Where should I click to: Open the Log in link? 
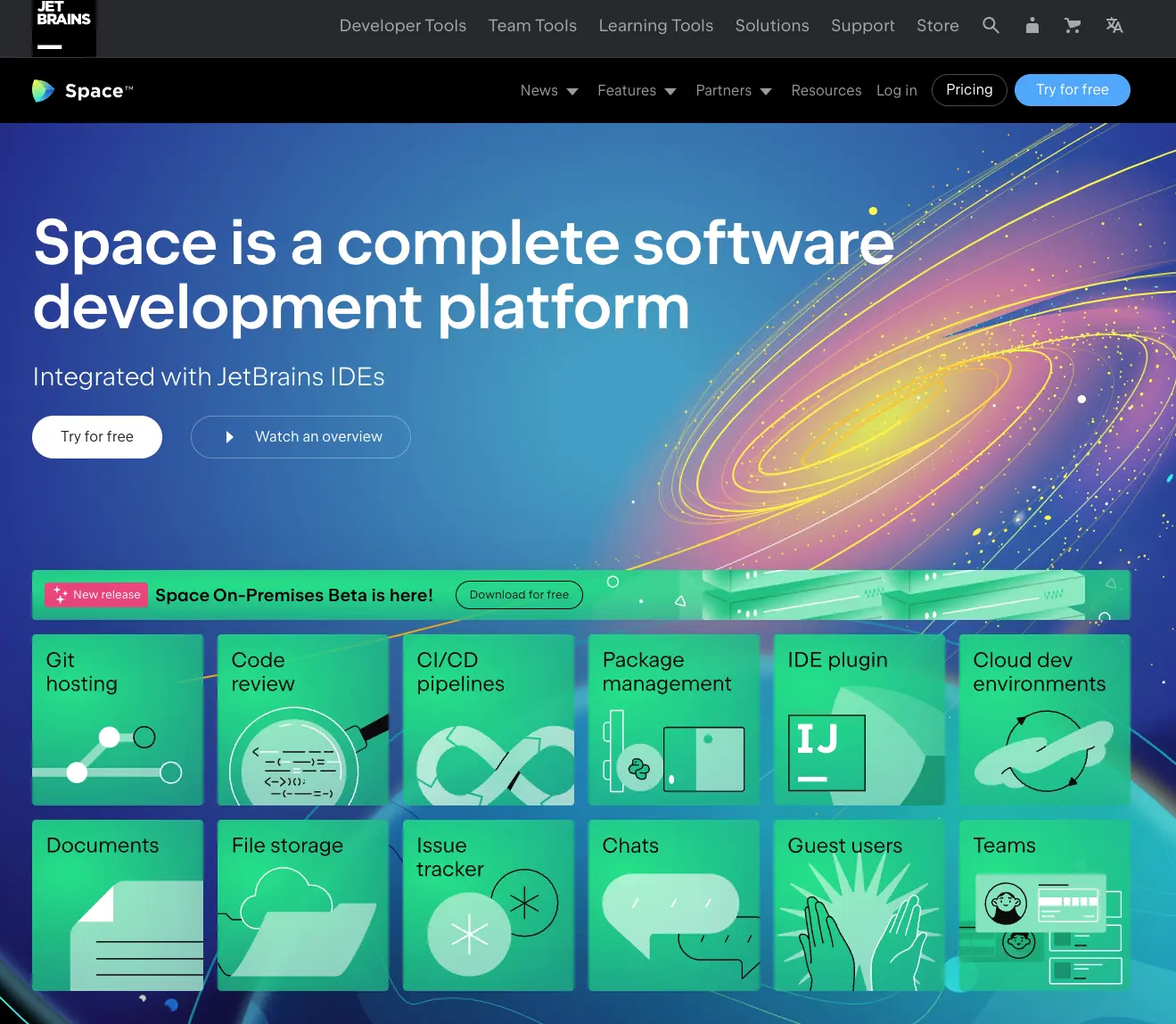(896, 91)
